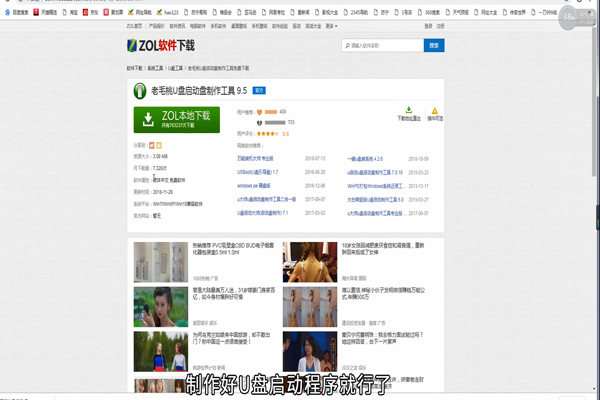Open the two girls outdoors thumbnail
Image resolution: width=600 pixels, height=400 pixels.
tap(161, 351)
